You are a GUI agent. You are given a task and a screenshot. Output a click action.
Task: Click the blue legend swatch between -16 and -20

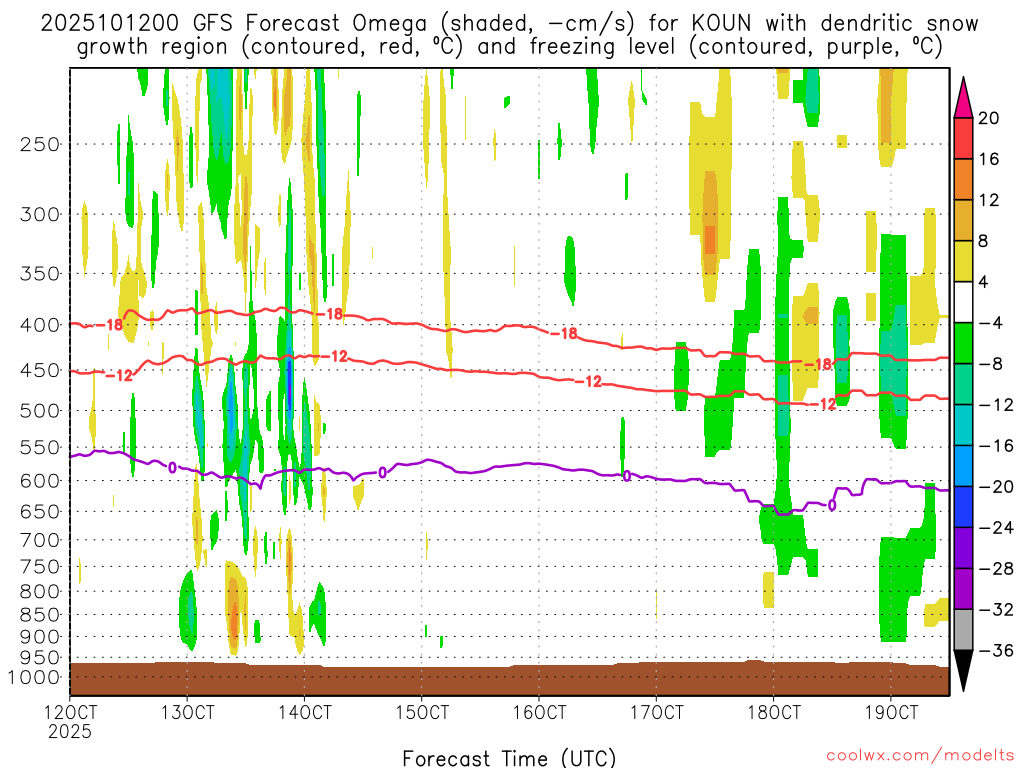coord(963,466)
